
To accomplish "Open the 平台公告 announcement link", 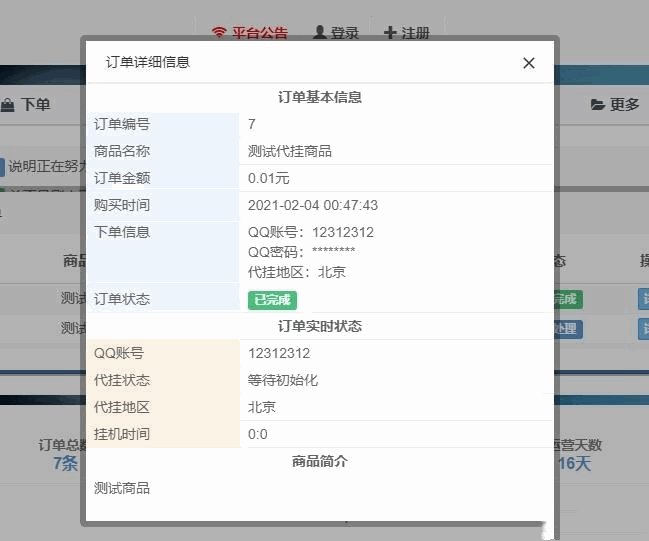I will click(259, 33).
